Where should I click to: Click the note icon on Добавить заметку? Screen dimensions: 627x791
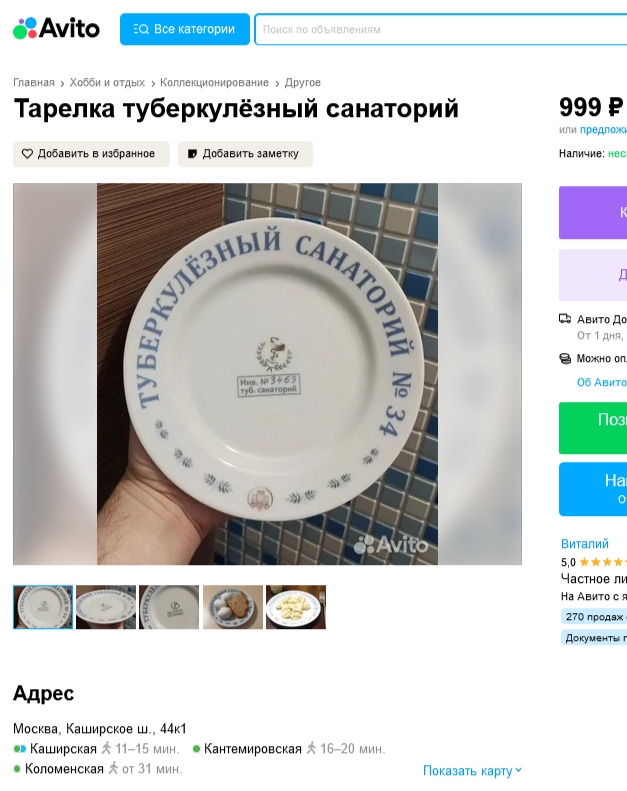192,154
